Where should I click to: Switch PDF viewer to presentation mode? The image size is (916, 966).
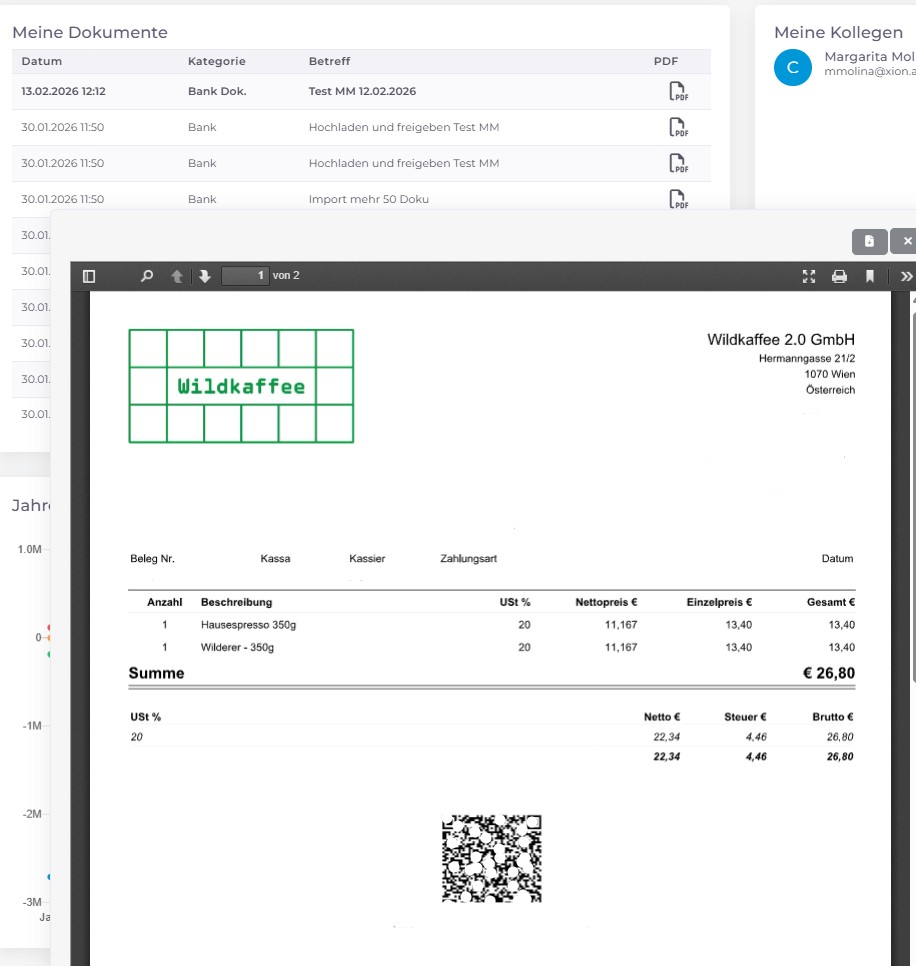click(809, 276)
